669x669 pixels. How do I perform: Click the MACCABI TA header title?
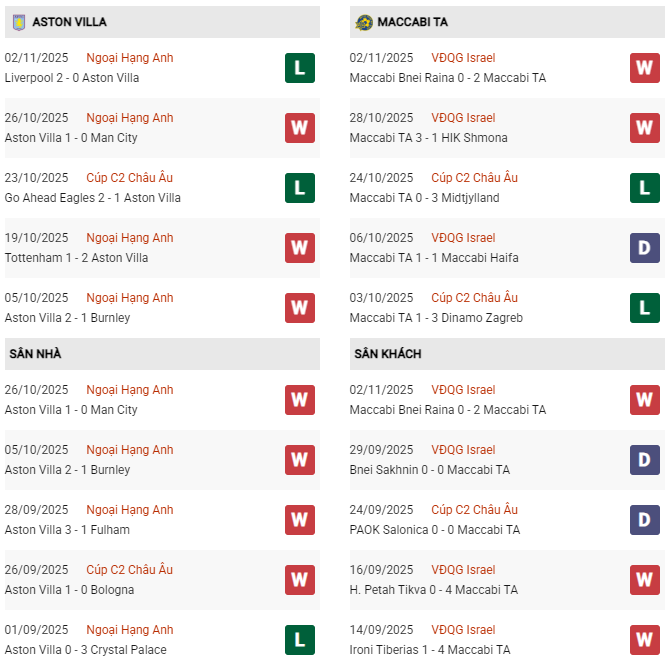(414, 21)
